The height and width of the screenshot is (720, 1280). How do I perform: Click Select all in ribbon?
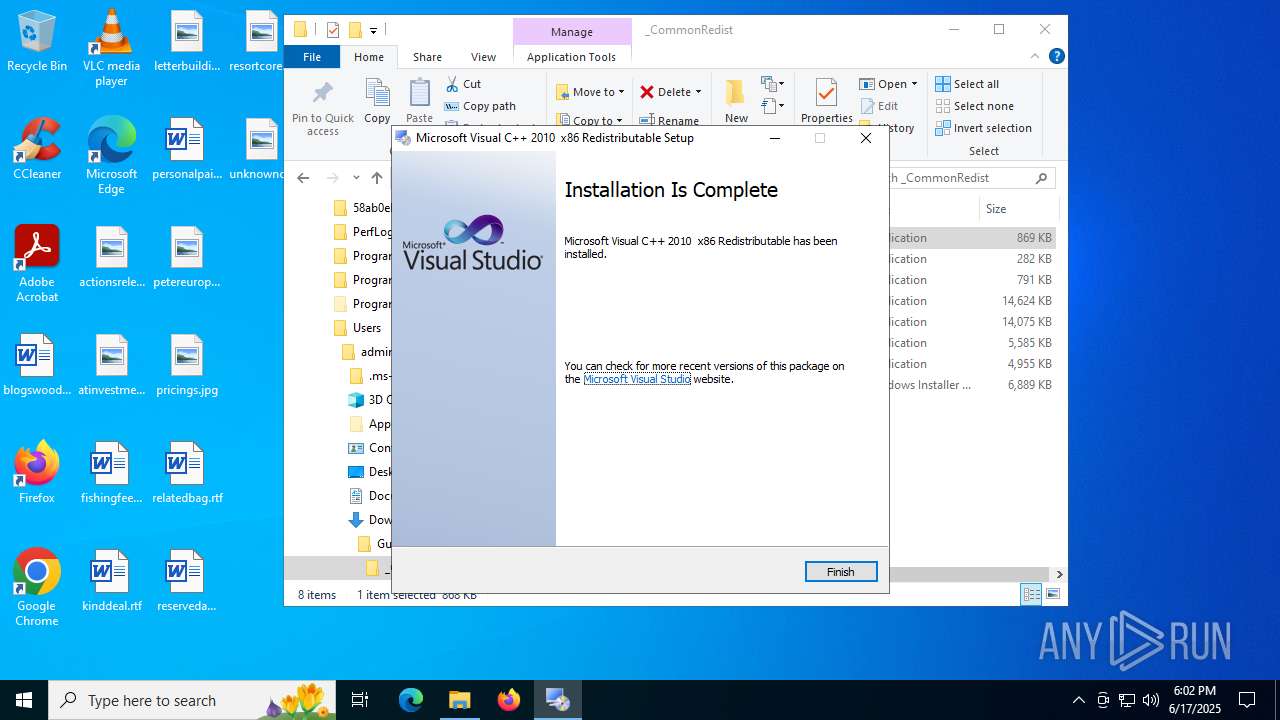click(967, 84)
